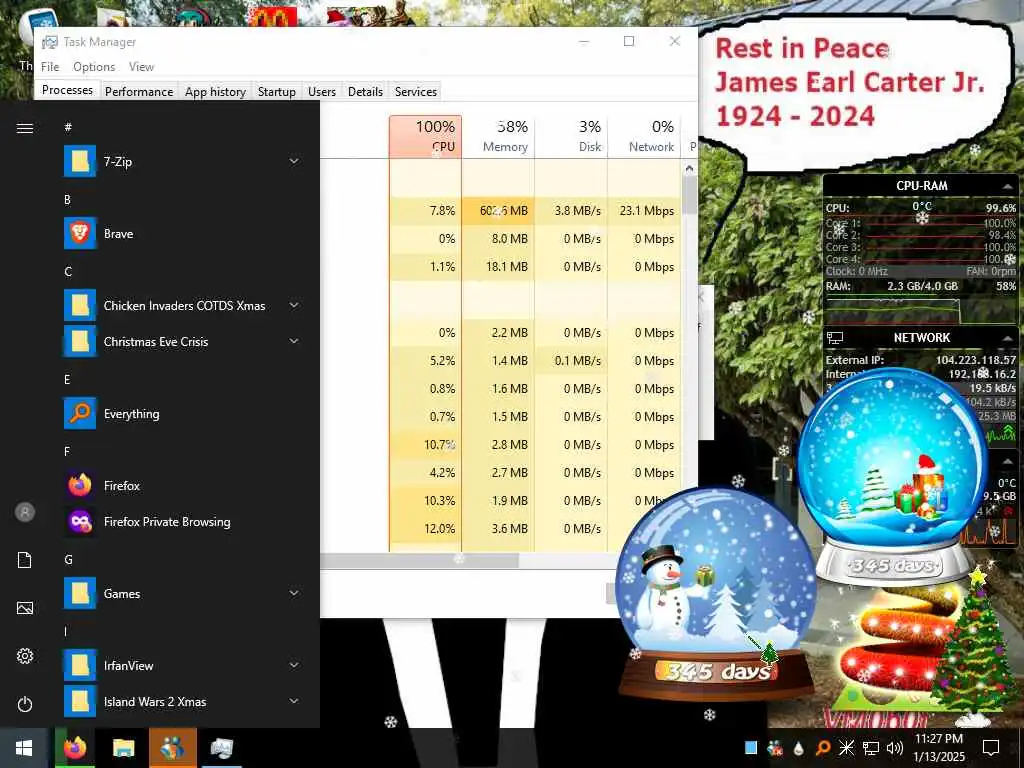The height and width of the screenshot is (768, 1024).
Task: Select the 23.1 Mbps network cell
Action: tap(644, 211)
